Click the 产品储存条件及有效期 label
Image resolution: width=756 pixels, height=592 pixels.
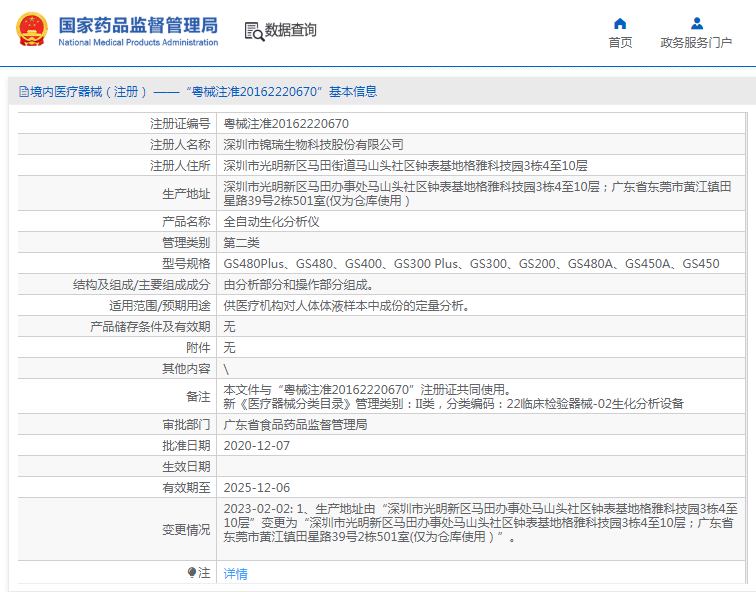150,327
